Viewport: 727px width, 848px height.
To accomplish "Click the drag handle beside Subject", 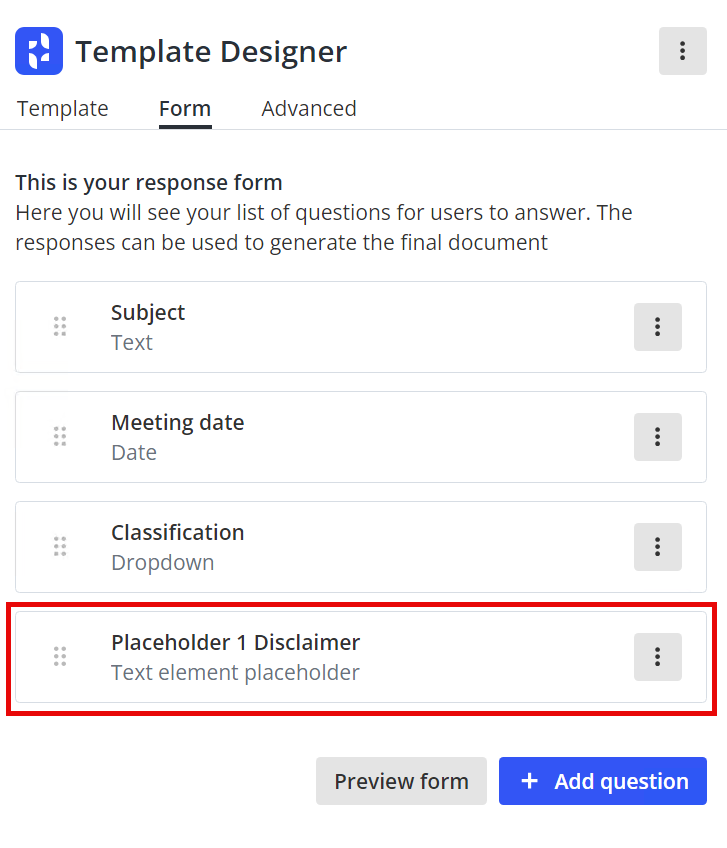I will coord(60,326).
